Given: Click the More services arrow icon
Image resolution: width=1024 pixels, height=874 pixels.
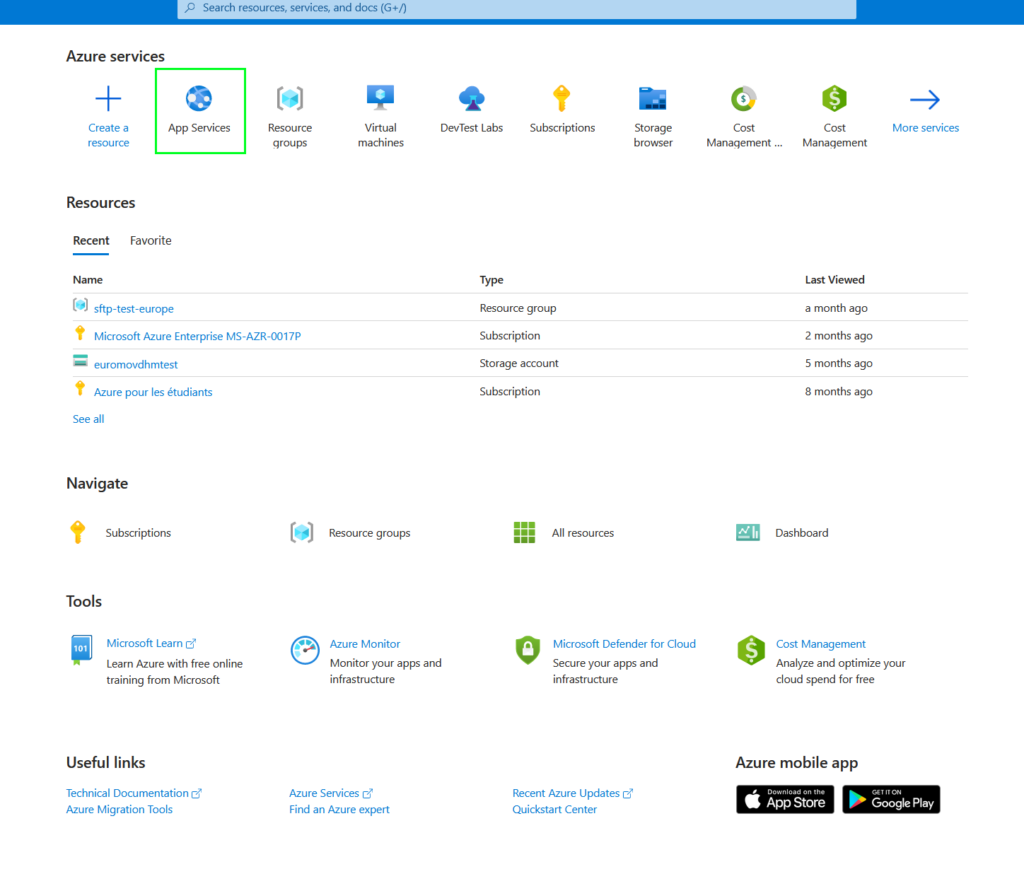Looking at the screenshot, I should 925,99.
